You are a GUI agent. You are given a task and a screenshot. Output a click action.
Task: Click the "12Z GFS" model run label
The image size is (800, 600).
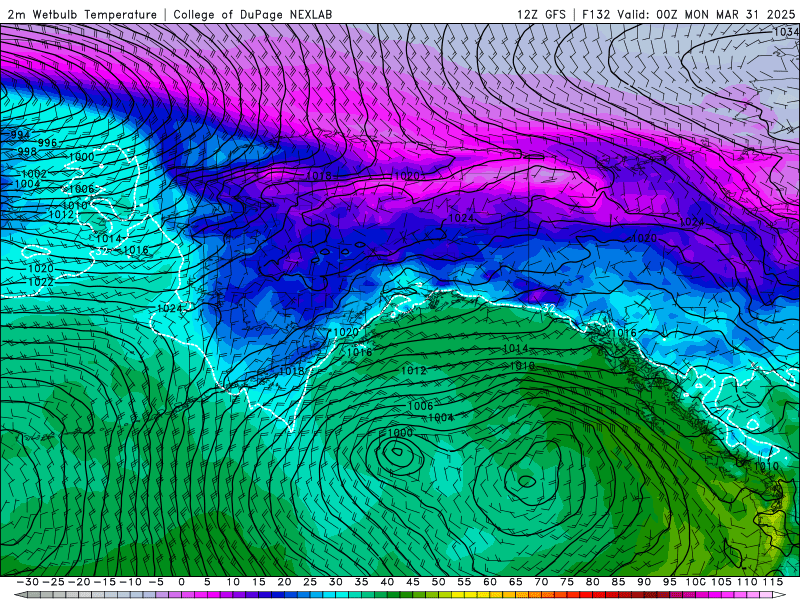(x=541, y=14)
